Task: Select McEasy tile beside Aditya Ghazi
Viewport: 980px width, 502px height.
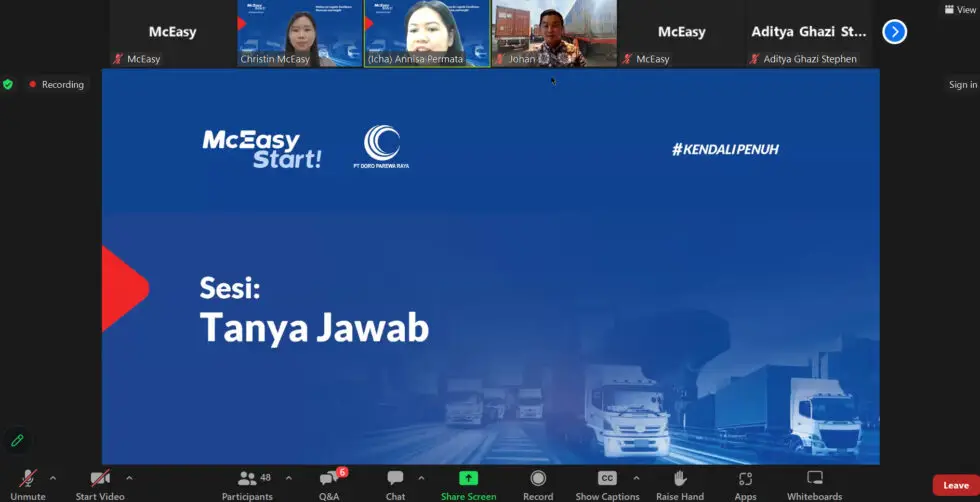Action: click(x=681, y=33)
